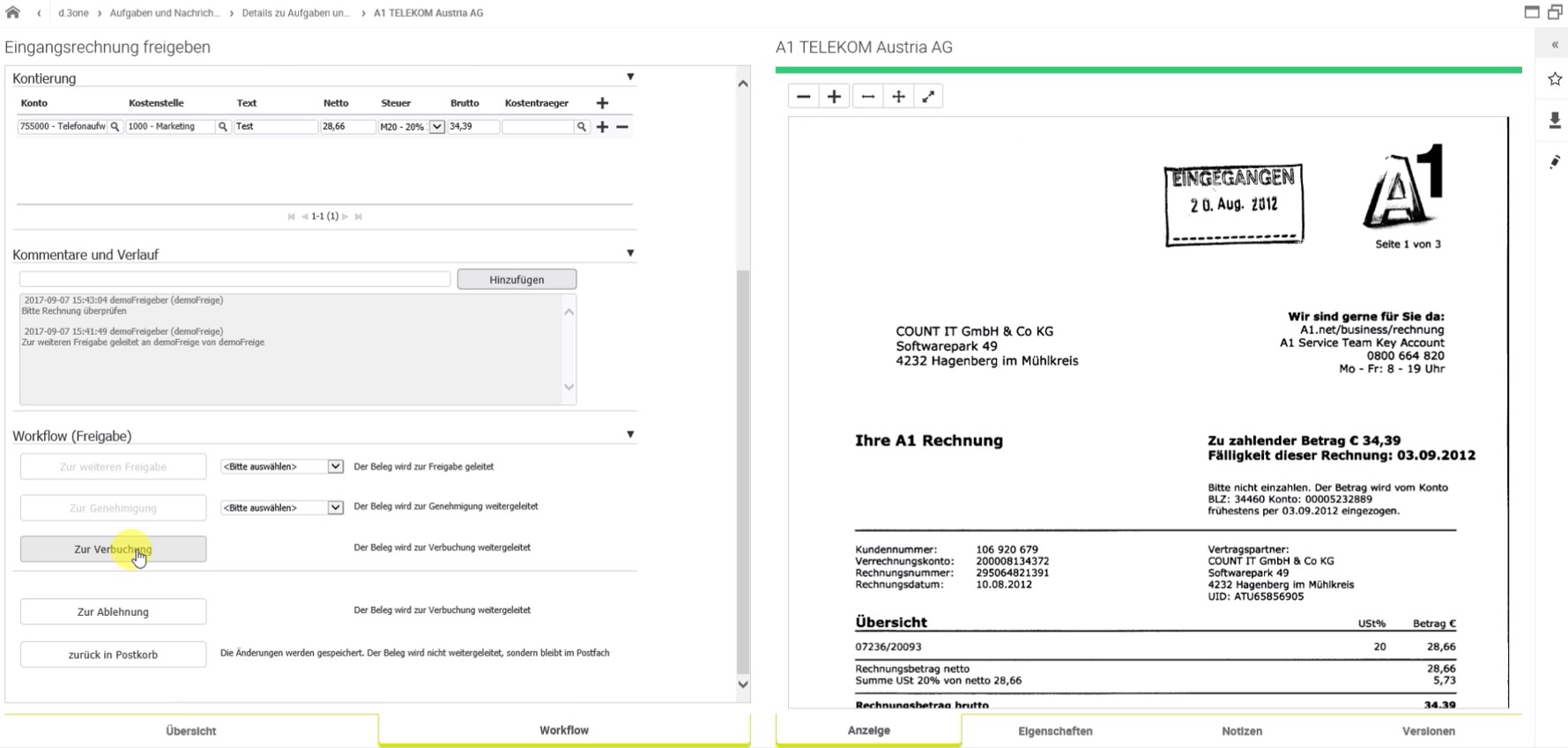Click the Hinzufügen button
The height and width of the screenshot is (748, 1568).
click(516, 279)
